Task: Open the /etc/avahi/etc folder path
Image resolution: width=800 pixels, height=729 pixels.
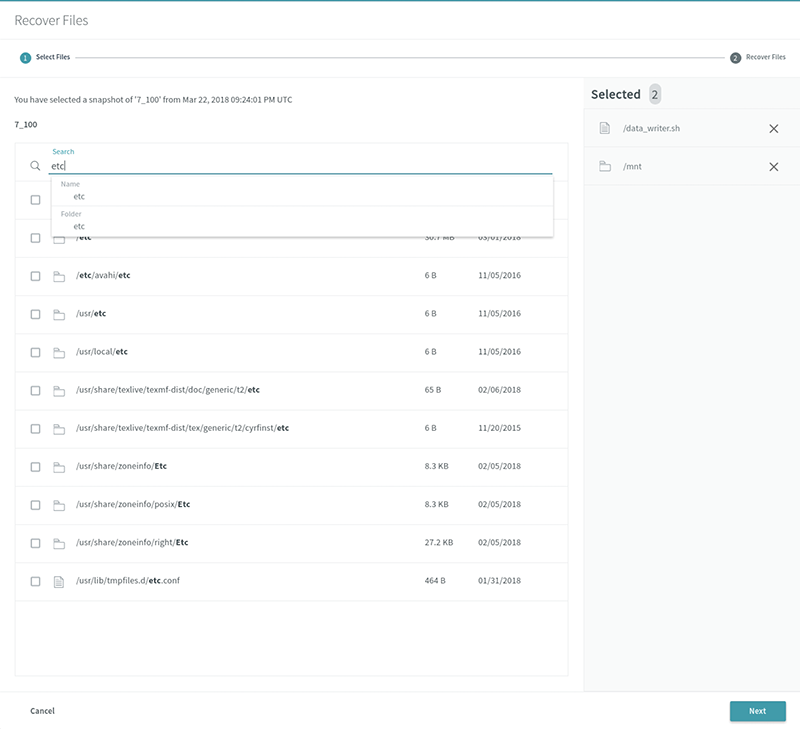Action: [x=103, y=275]
